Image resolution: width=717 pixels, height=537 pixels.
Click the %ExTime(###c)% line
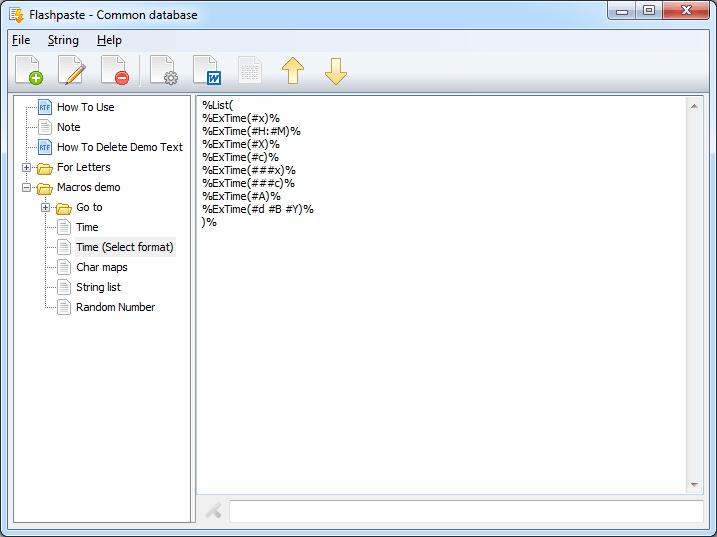(x=248, y=183)
